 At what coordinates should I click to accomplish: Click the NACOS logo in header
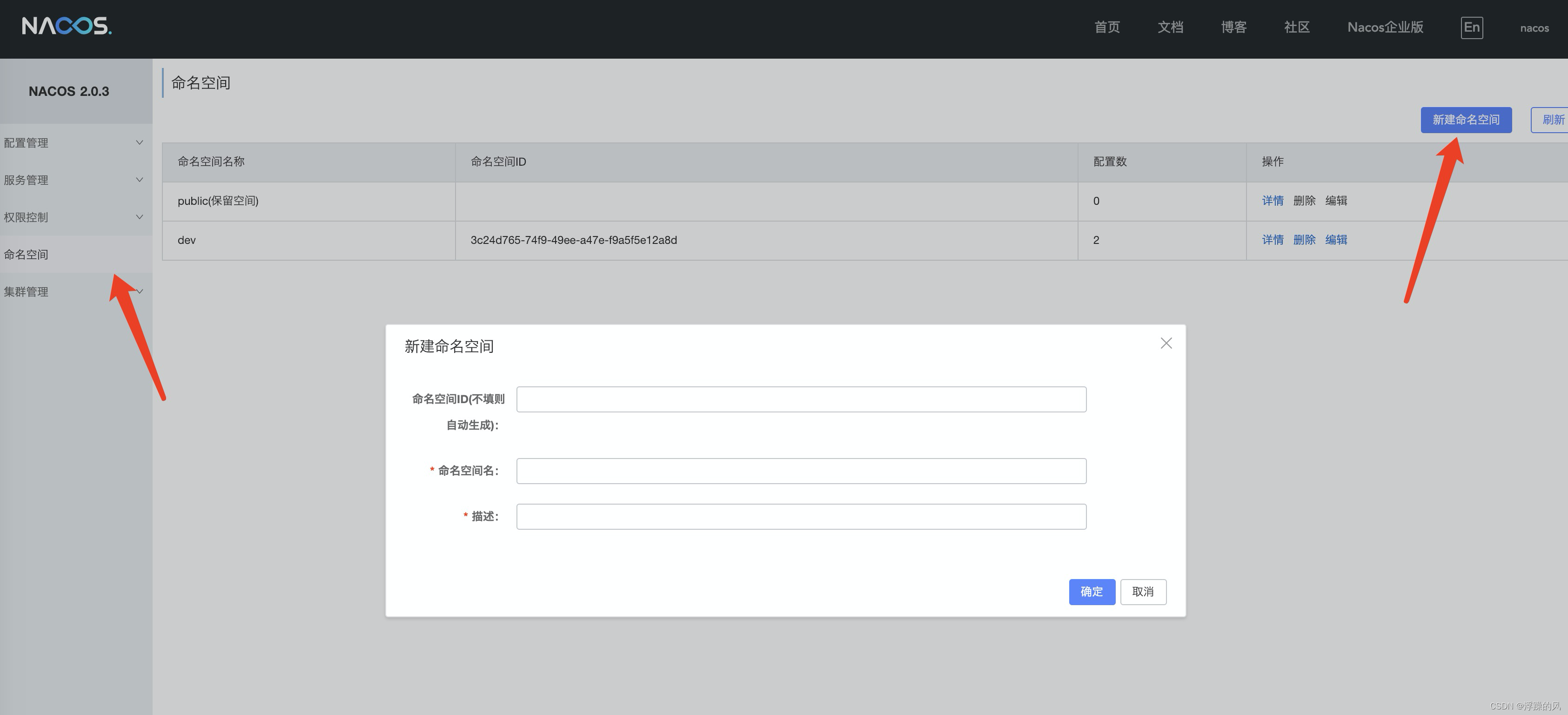click(x=67, y=26)
